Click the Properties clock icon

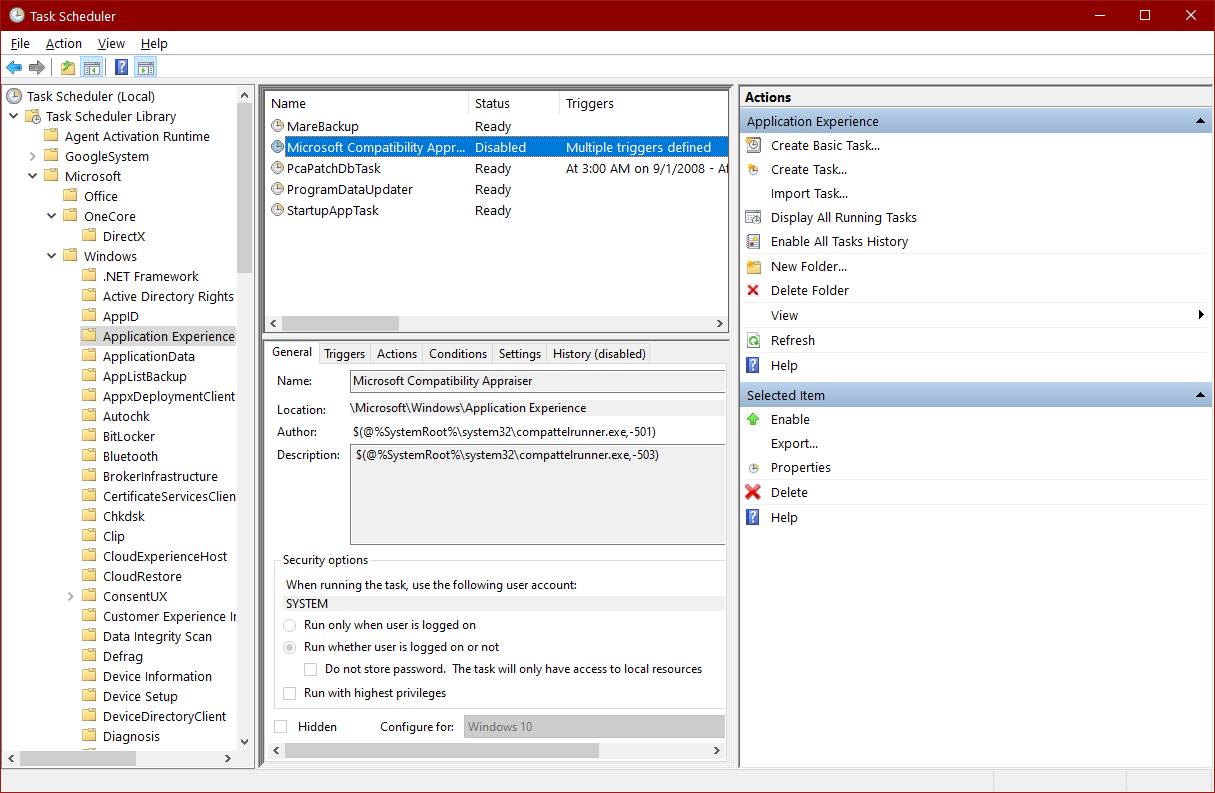tap(754, 467)
